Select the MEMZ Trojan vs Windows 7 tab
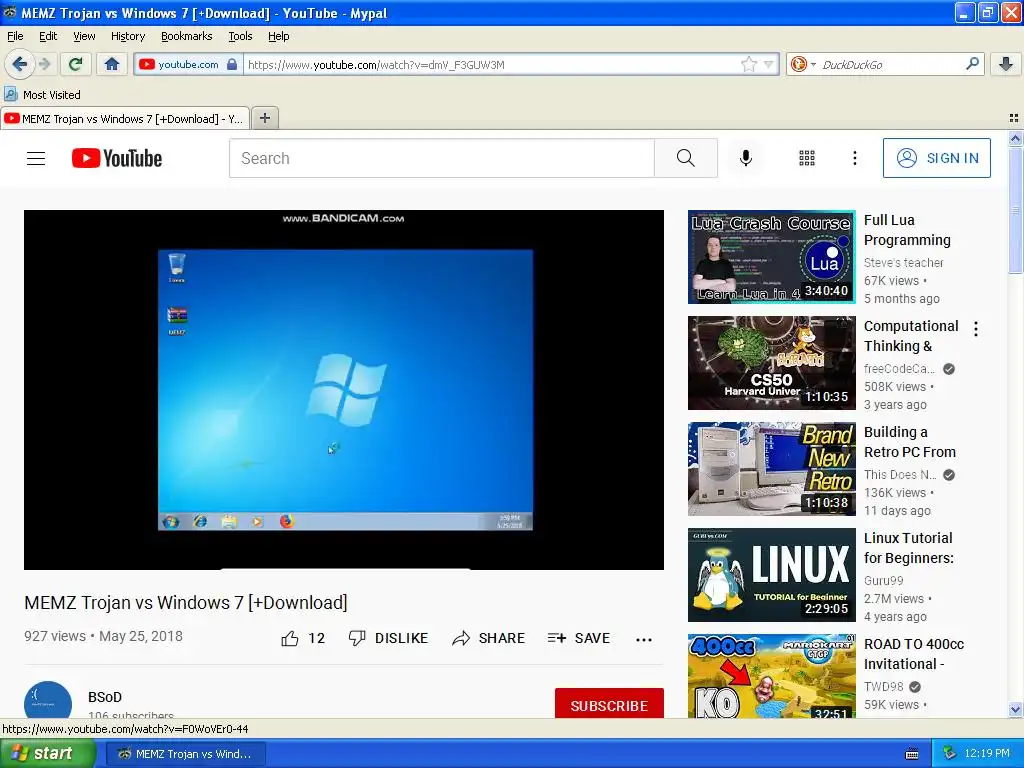The image size is (1024, 768). pos(124,119)
